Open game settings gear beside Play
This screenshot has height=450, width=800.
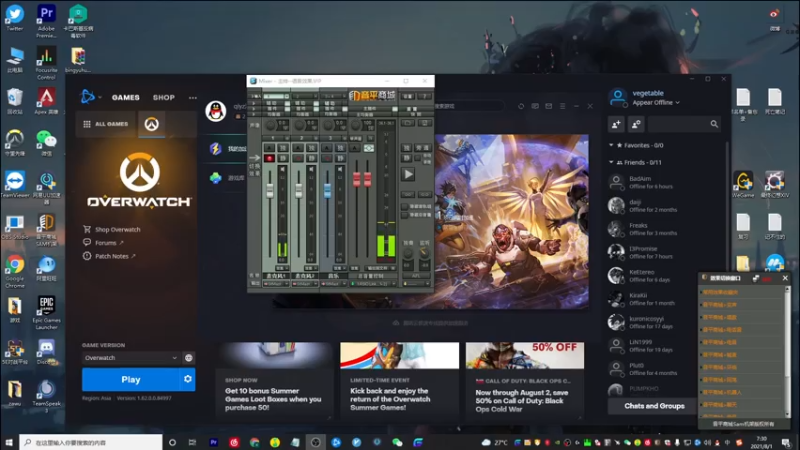(x=188, y=379)
